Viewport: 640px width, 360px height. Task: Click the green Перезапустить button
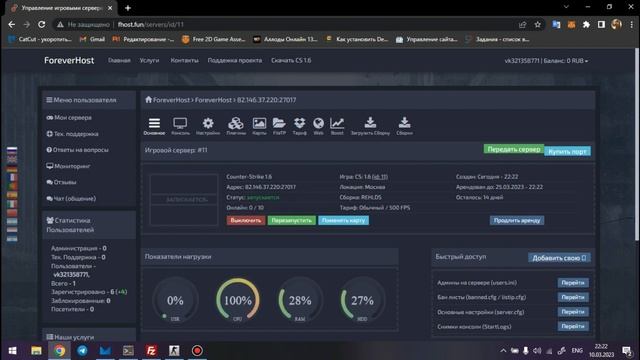point(291,220)
